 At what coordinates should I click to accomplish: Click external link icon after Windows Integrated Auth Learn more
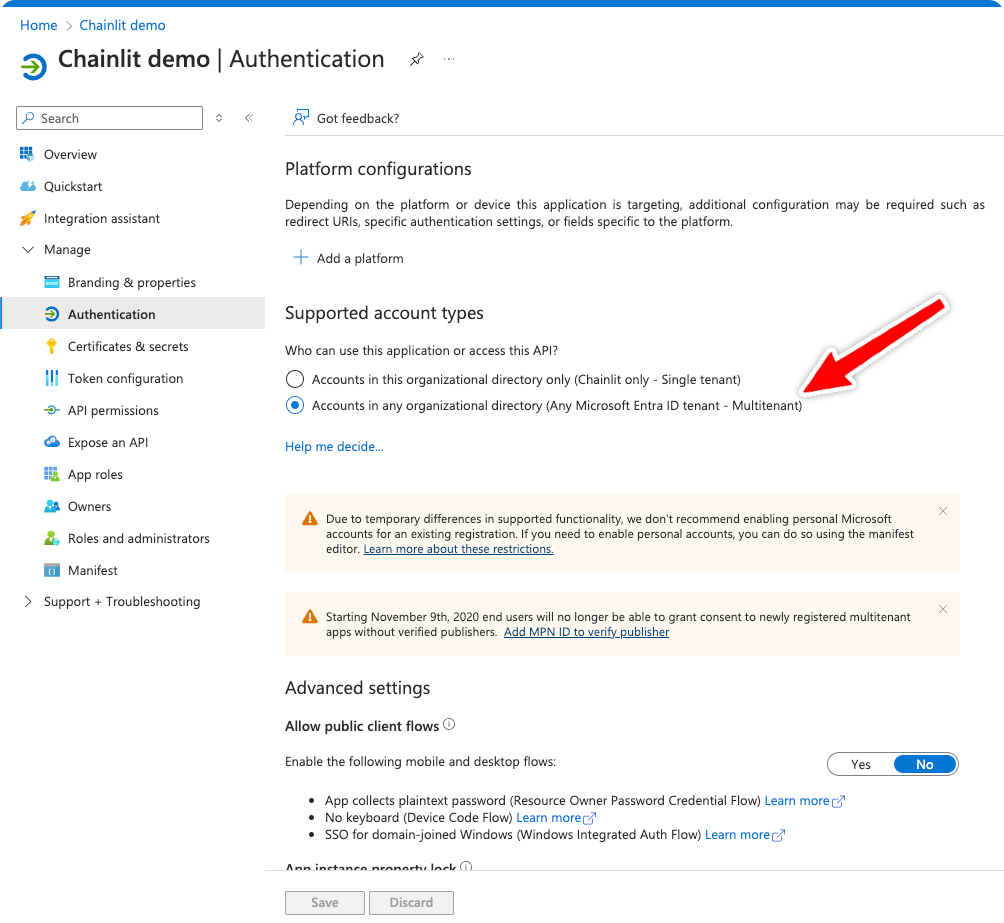click(779, 836)
